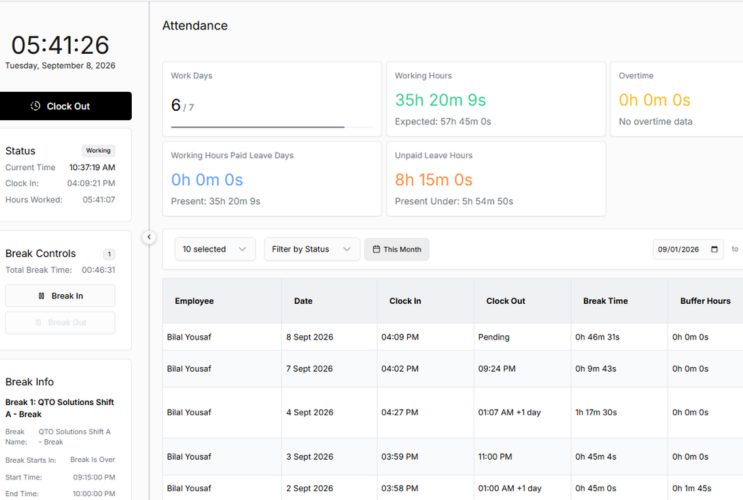Collapse the sidebar with chevron arrow
Image resolution: width=743 pixels, height=500 pixels.
coord(149,237)
